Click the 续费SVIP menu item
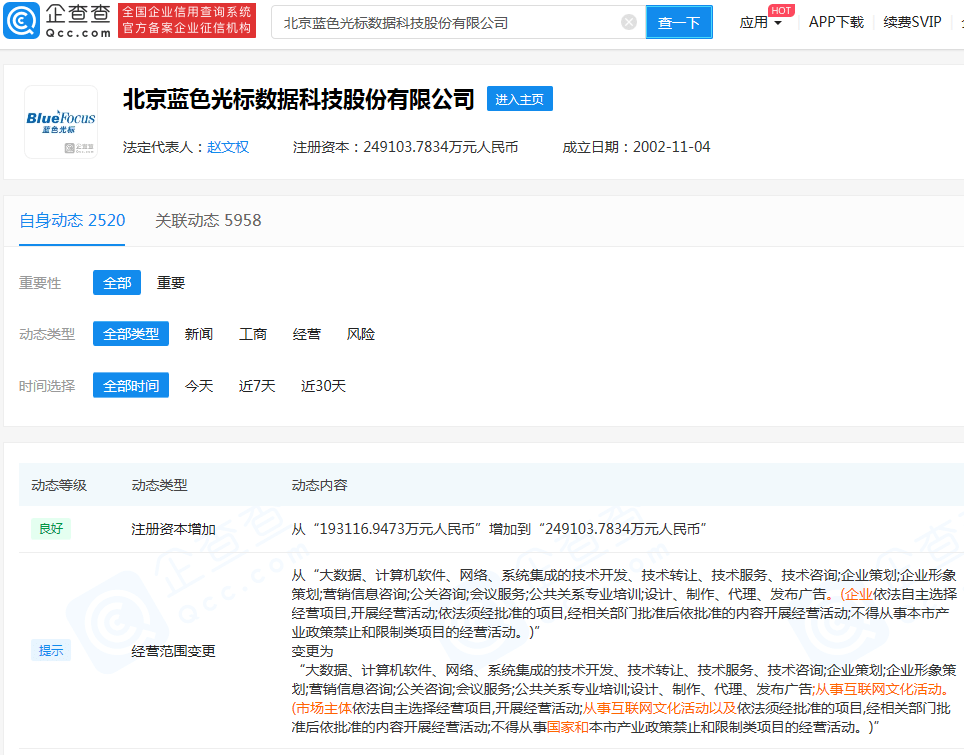This screenshot has width=964, height=755. pos(911,21)
